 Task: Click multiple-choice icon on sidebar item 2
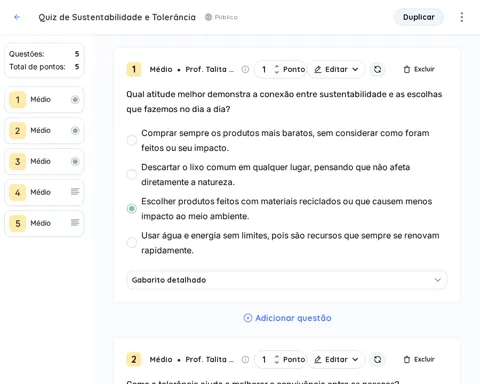coord(75,130)
